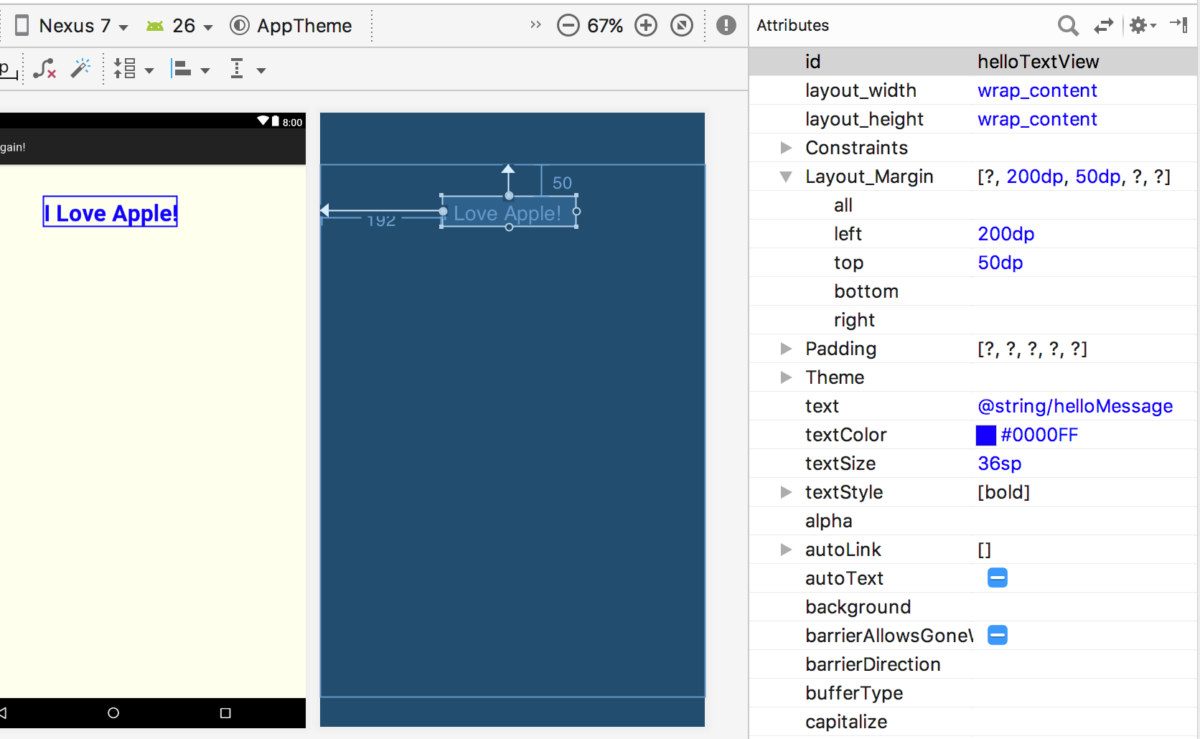The height and width of the screenshot is (739, 1200).
Task: Click the Android API robot icon
Action: (x=154, y=26)
